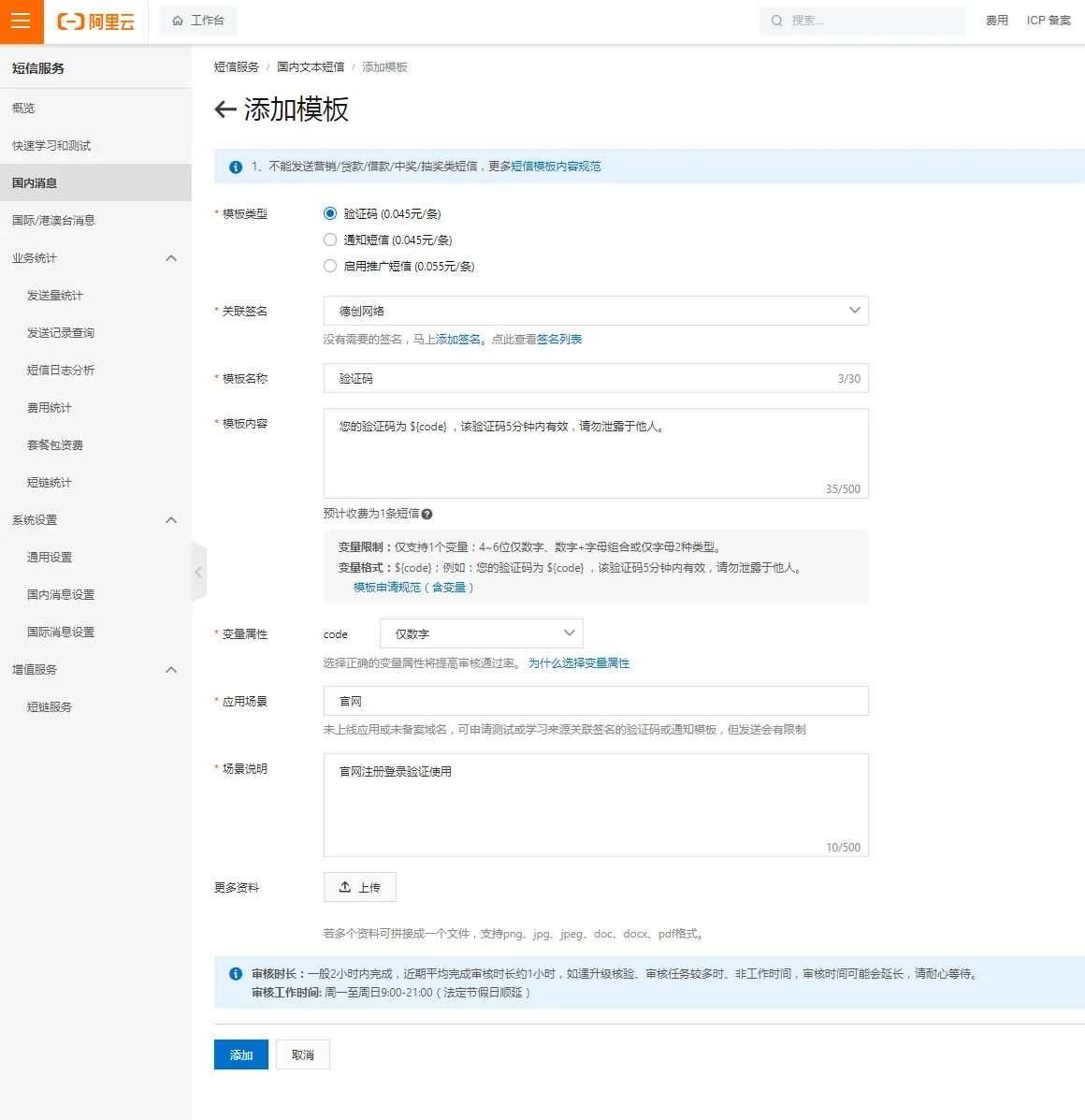Open the 关联签名 dropdown showing 德创网络
The height and width of the screenshot is (1120, 1085).
coord(595,311)
